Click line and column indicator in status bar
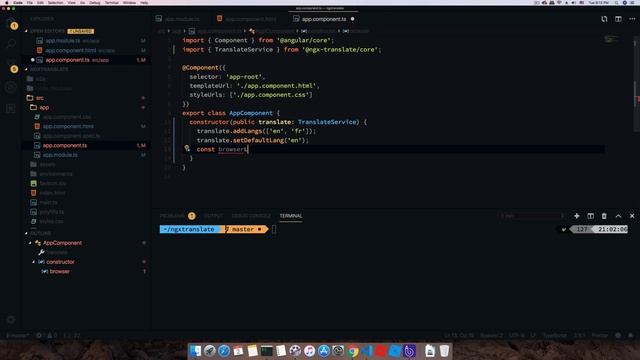Screen dimensions: 640x360 tap(459, 336)
